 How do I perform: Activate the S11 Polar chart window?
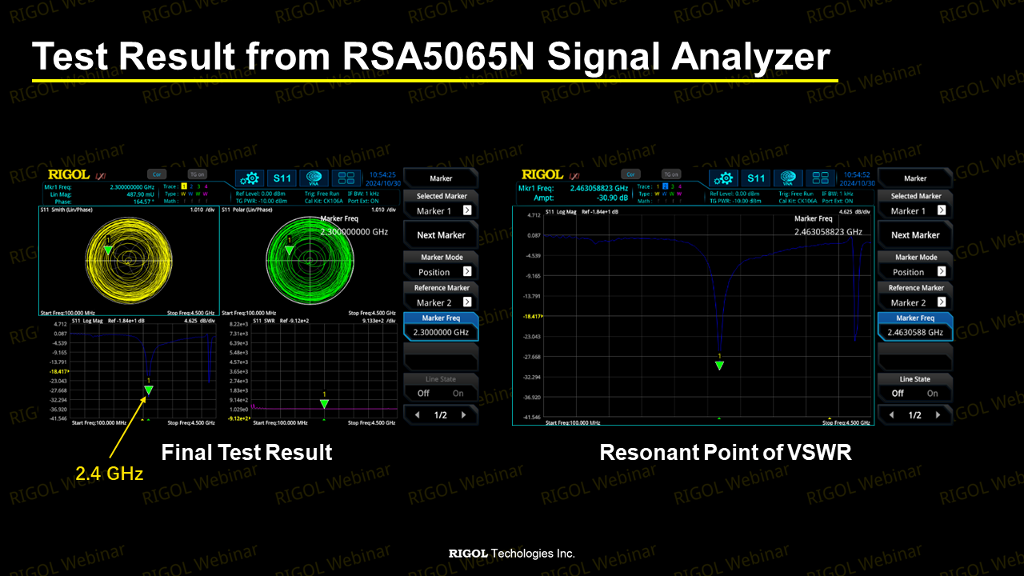(x=309, y=261)
